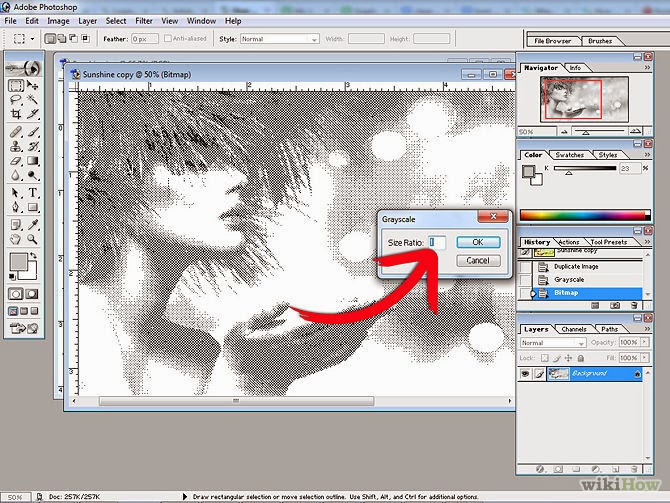This screenshot has width=670, height=503.
Task: Select the Magic Wand tool
Action: coord(32,100)
